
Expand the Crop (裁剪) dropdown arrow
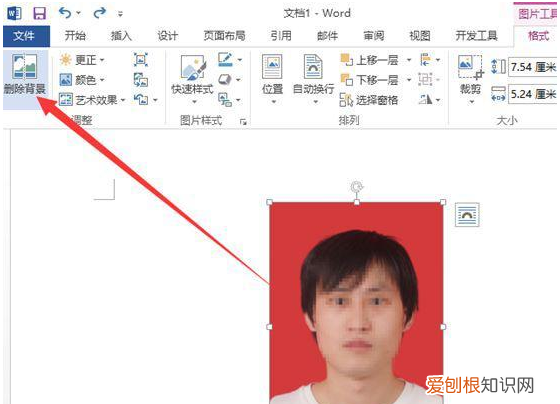(471, 102)
